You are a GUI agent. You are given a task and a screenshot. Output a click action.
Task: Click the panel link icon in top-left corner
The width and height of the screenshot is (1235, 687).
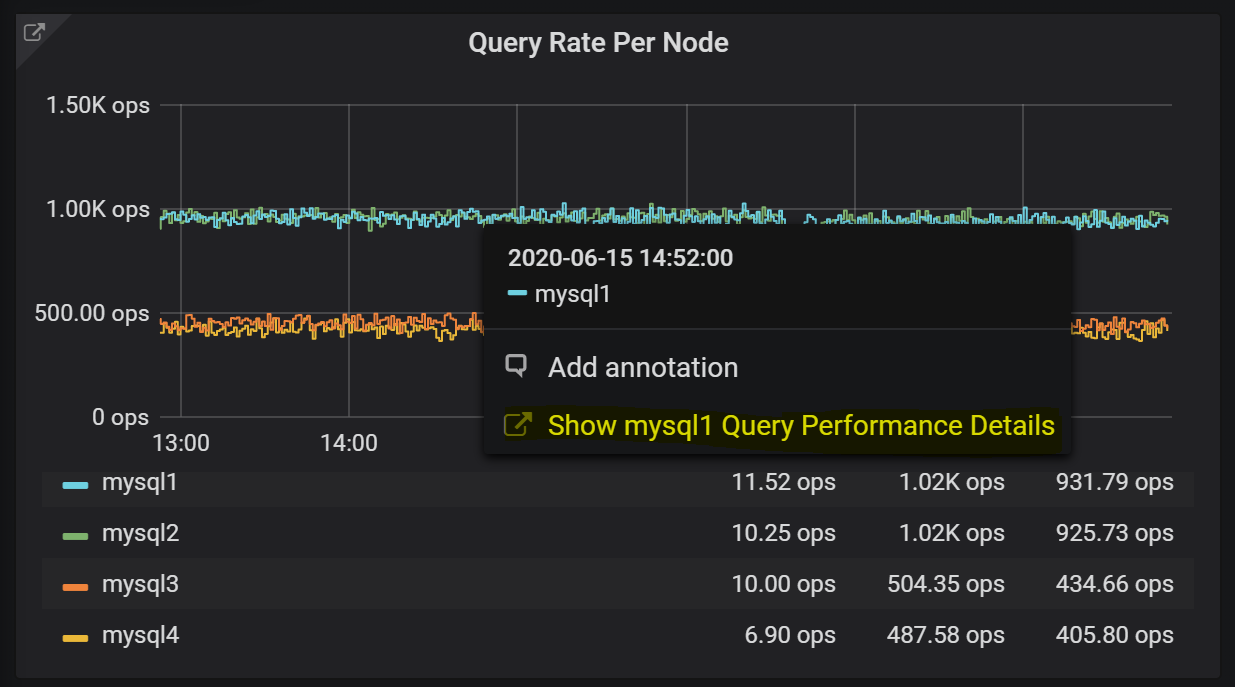(x=33, y=32)
